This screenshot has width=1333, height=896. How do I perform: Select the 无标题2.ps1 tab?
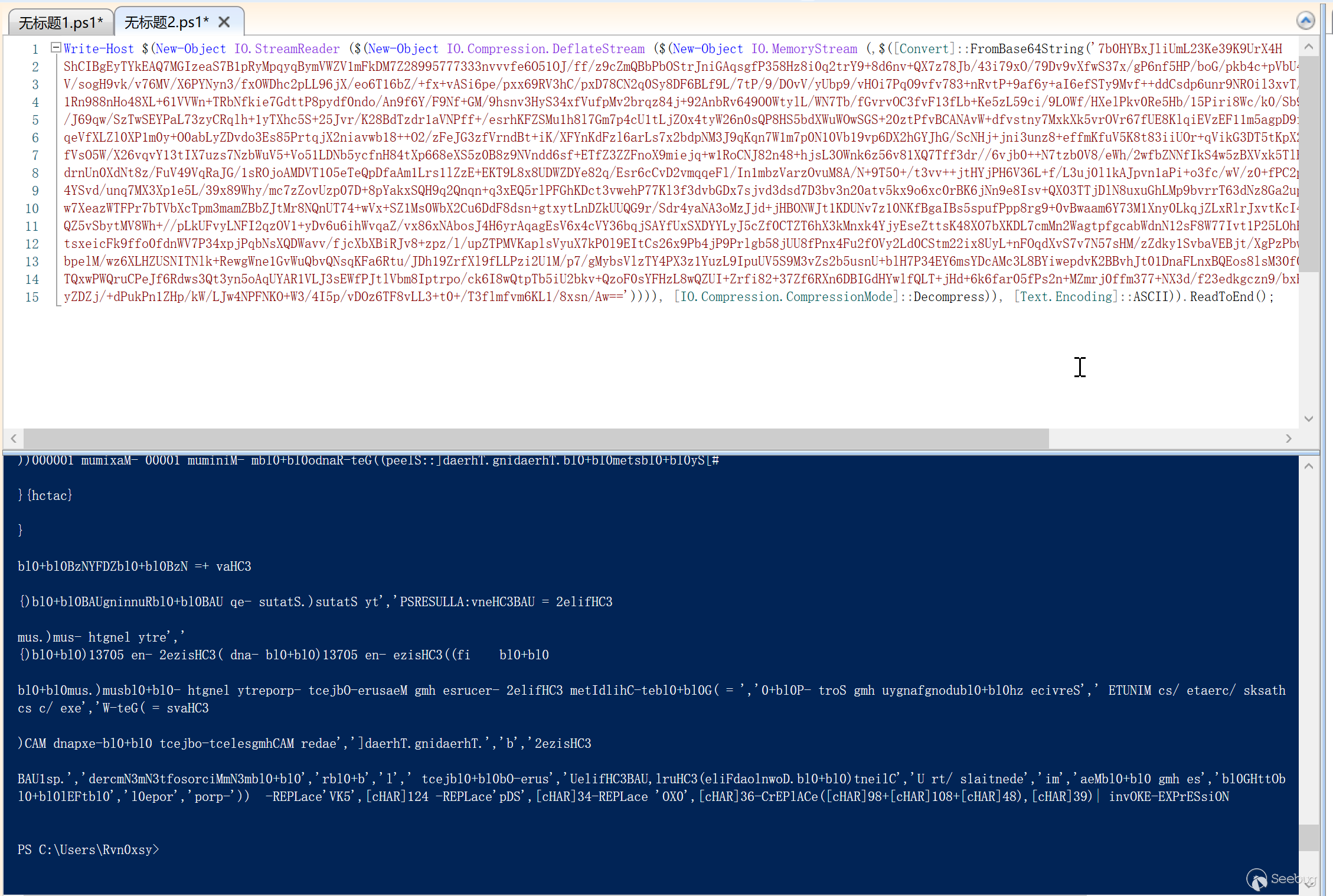[166, 22]
